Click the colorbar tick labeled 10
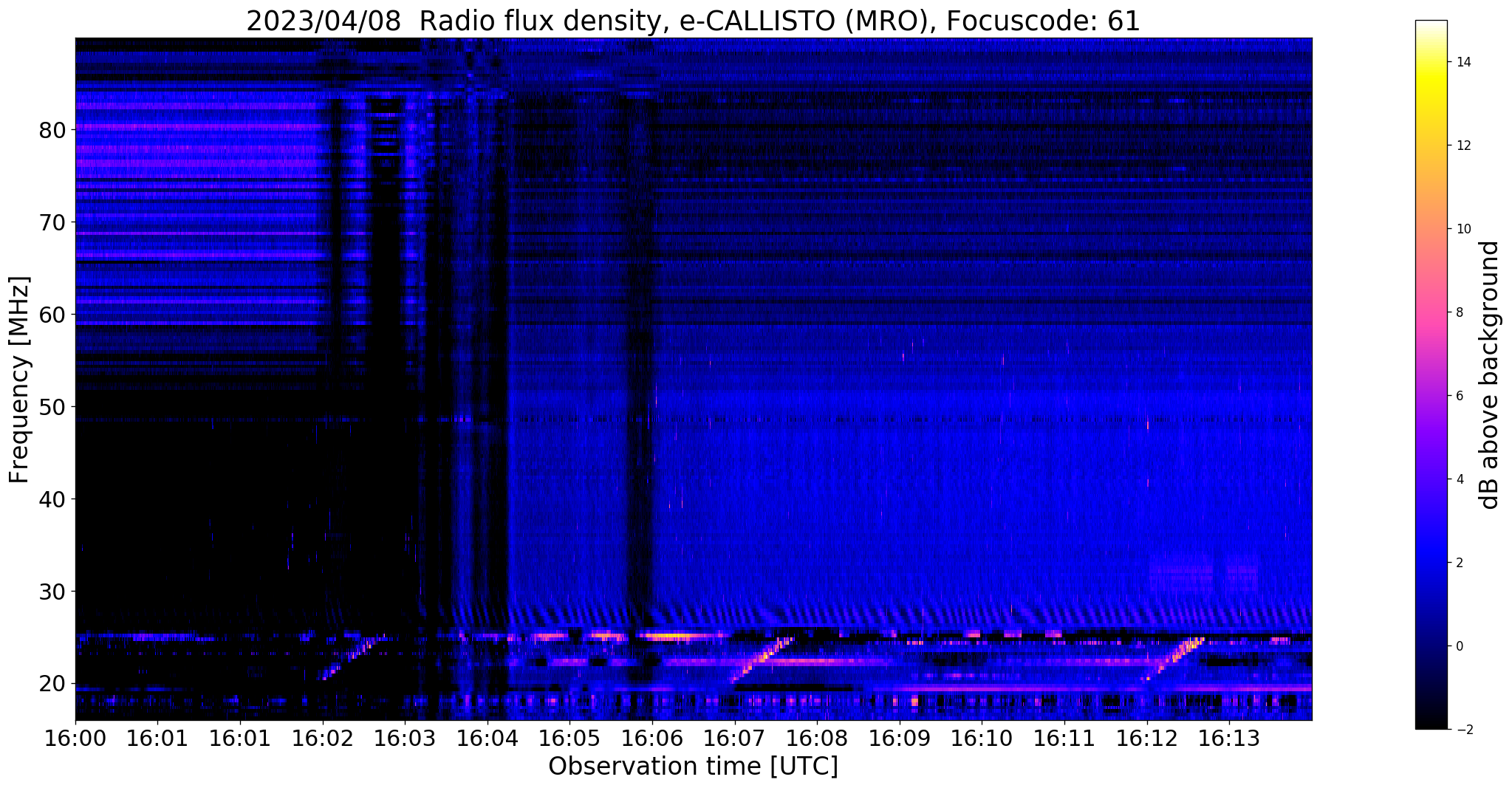This screenshot has width=1512, height=788. tap(1463, 229)
